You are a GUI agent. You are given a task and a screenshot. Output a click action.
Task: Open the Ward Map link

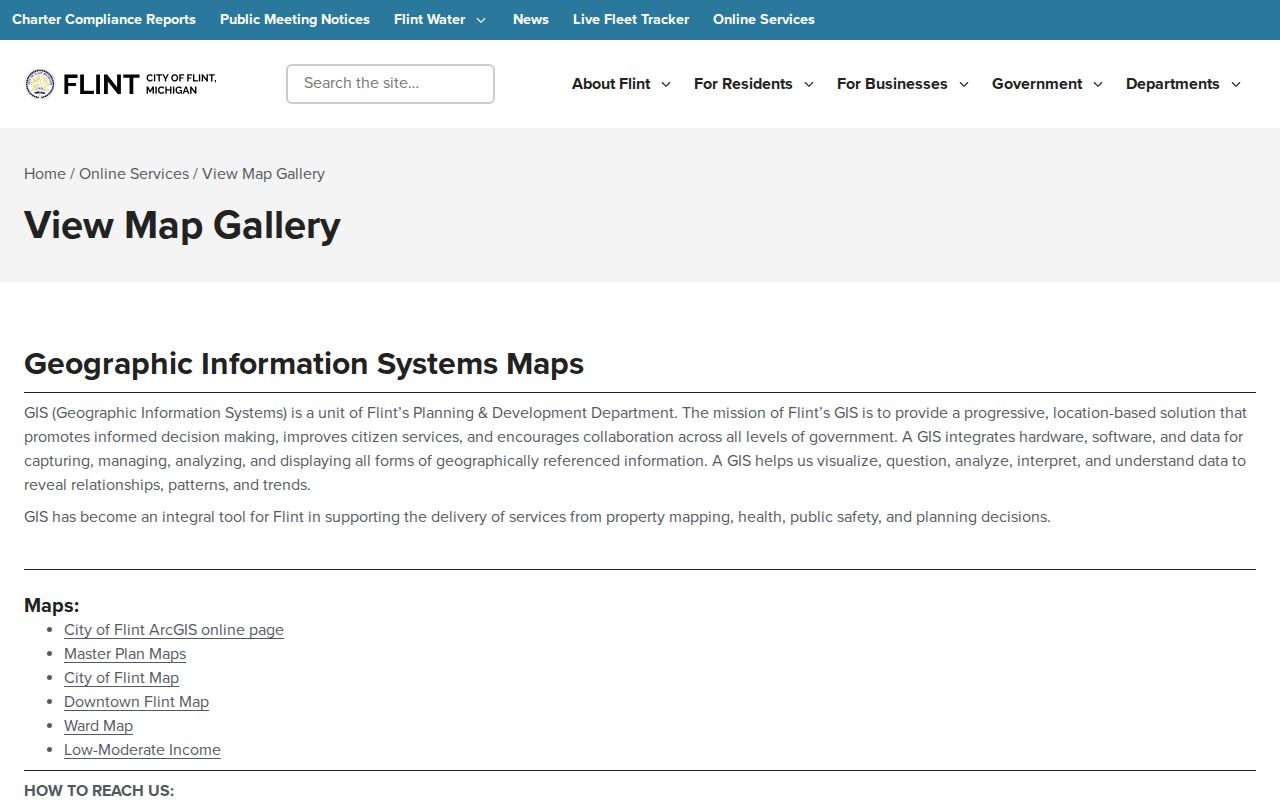pos(98,726)
